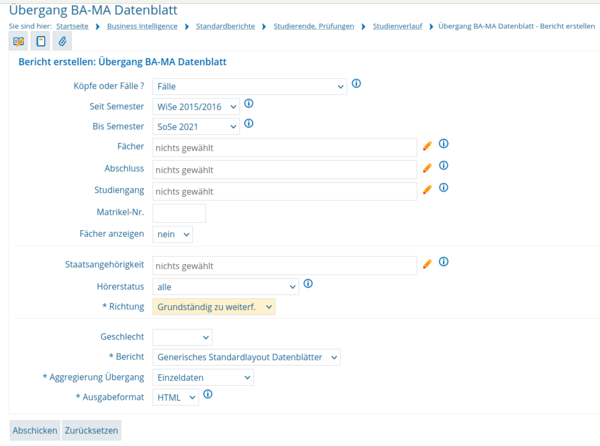Edit Fächer selection with pencil icon

427,146
